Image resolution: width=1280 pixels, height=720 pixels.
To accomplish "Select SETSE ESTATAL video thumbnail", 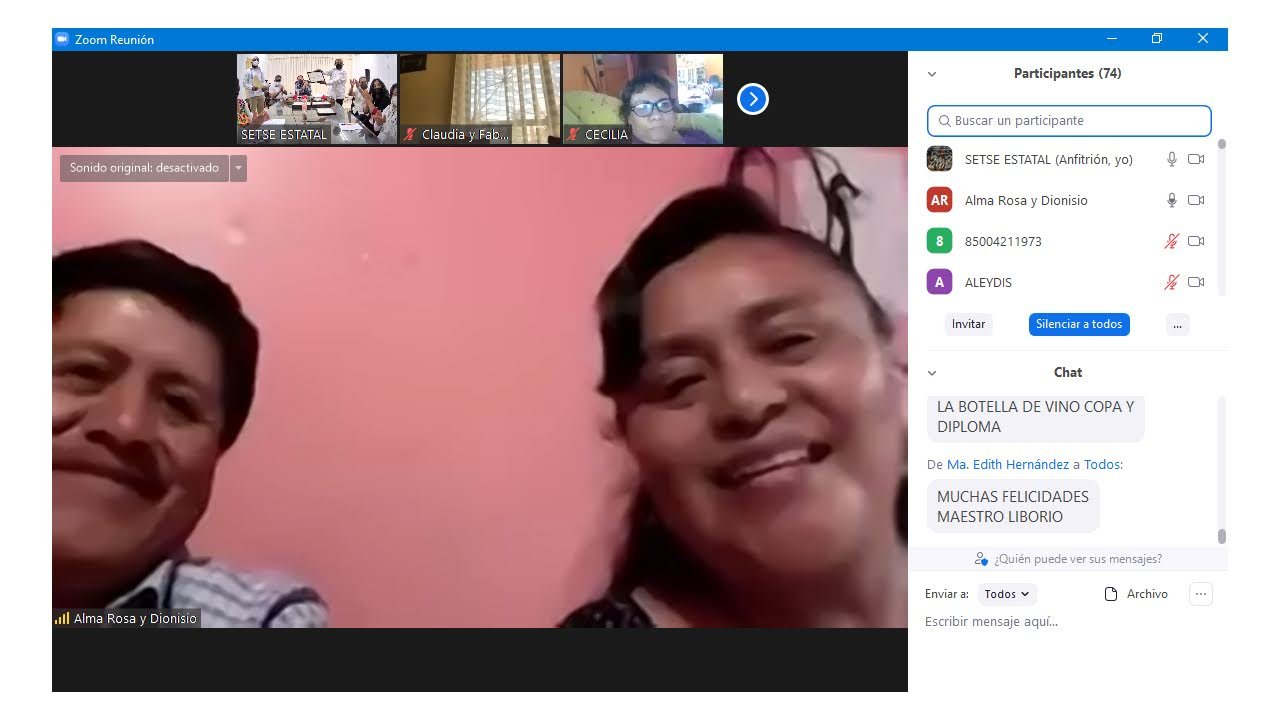I will point(317,99).
